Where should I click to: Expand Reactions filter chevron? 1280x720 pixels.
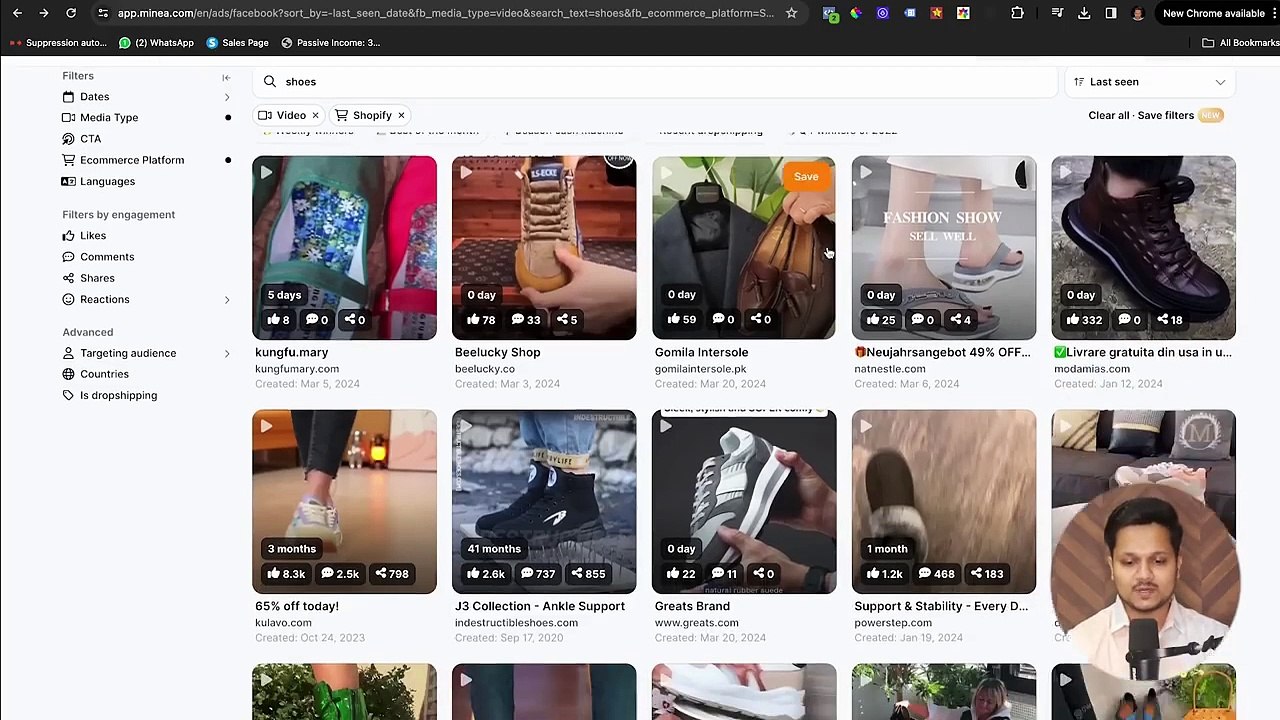(x=227, y=300)
